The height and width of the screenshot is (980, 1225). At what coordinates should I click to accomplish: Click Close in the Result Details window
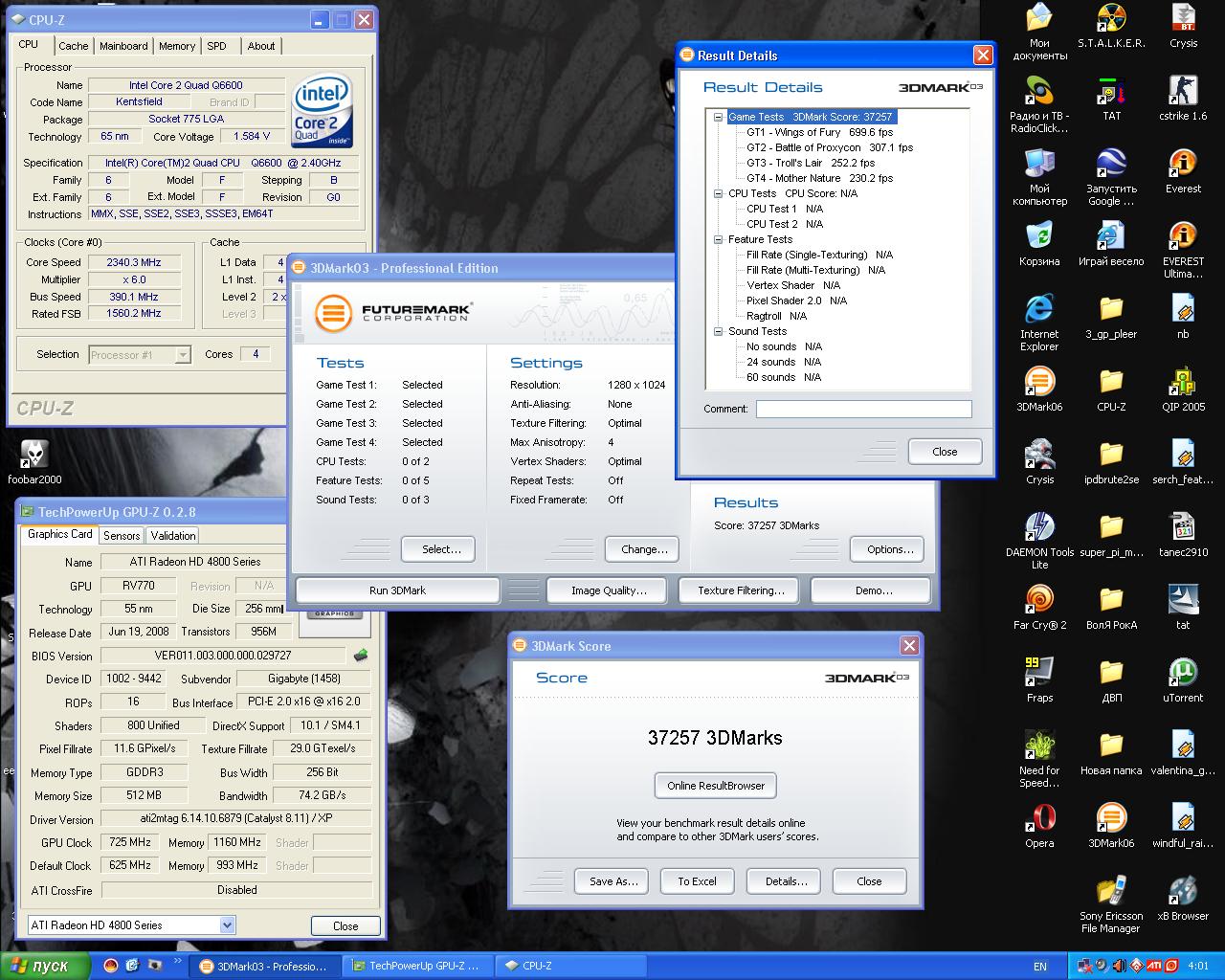(945, 452)
